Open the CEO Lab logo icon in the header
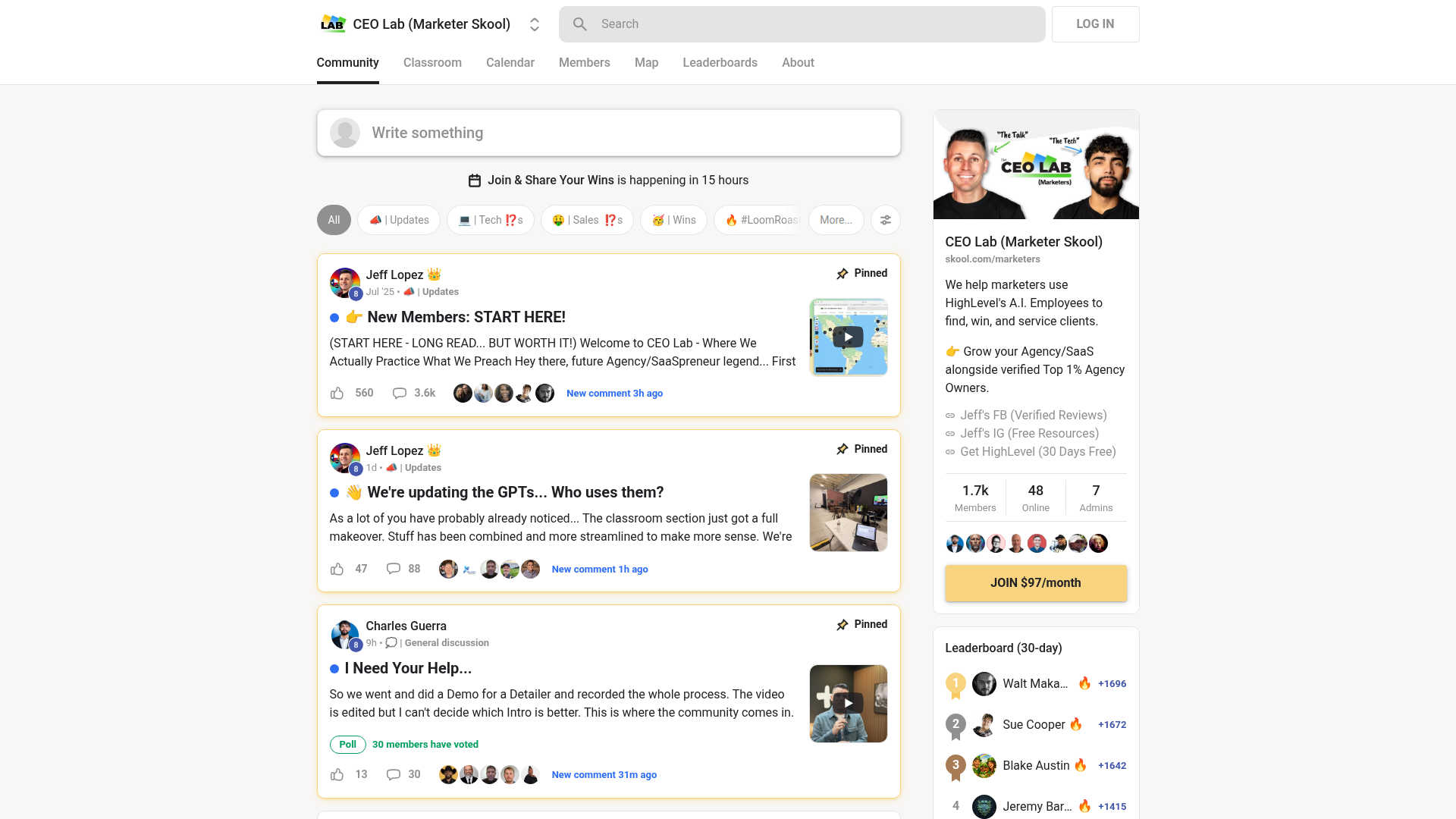Screen dimensions: 1456x819 332,24
